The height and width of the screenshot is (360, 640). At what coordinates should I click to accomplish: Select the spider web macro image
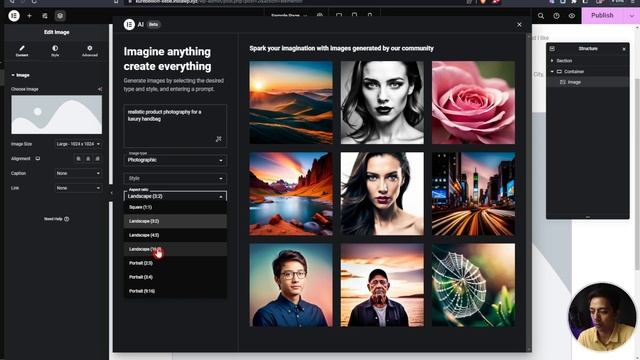(x=473, y=285)
